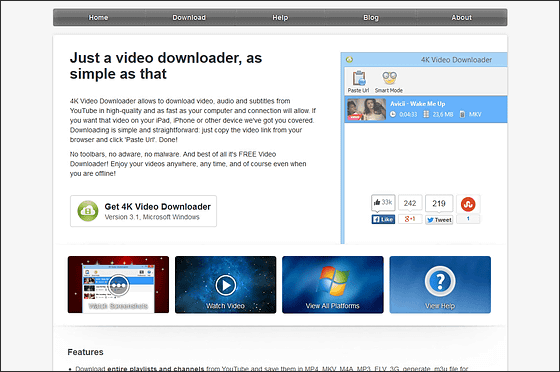Open the Help menu item
Image resolution: width=560 pixels, height=372 pixels.
point(280,17)
